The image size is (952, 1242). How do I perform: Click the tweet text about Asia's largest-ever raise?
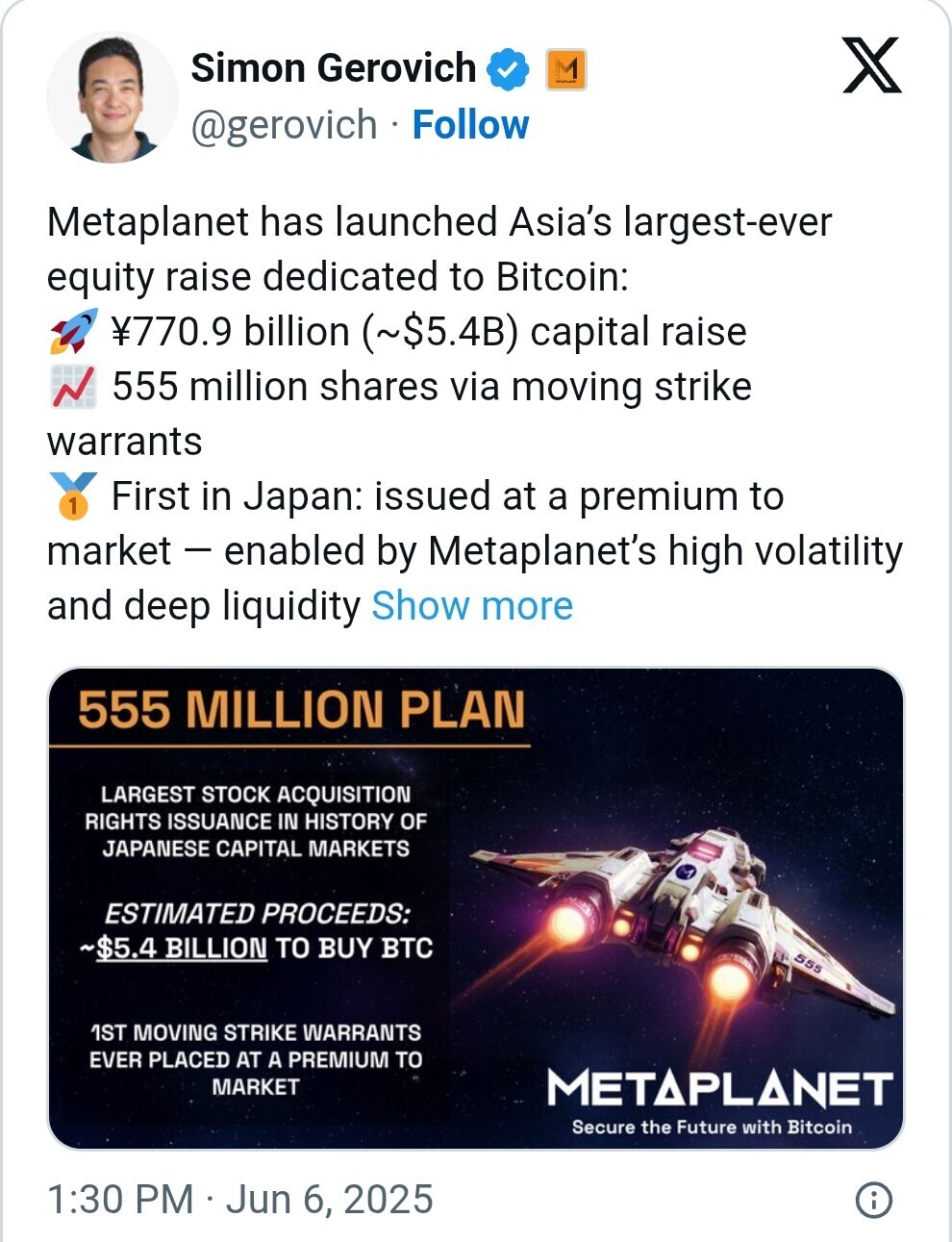(x=438, y=249)
